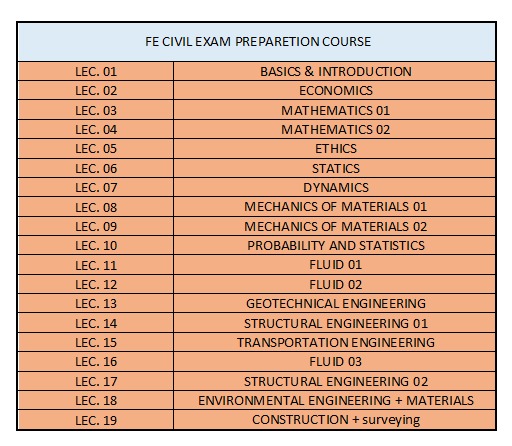Select the Basics & Introduction cell

click(334, 71)
